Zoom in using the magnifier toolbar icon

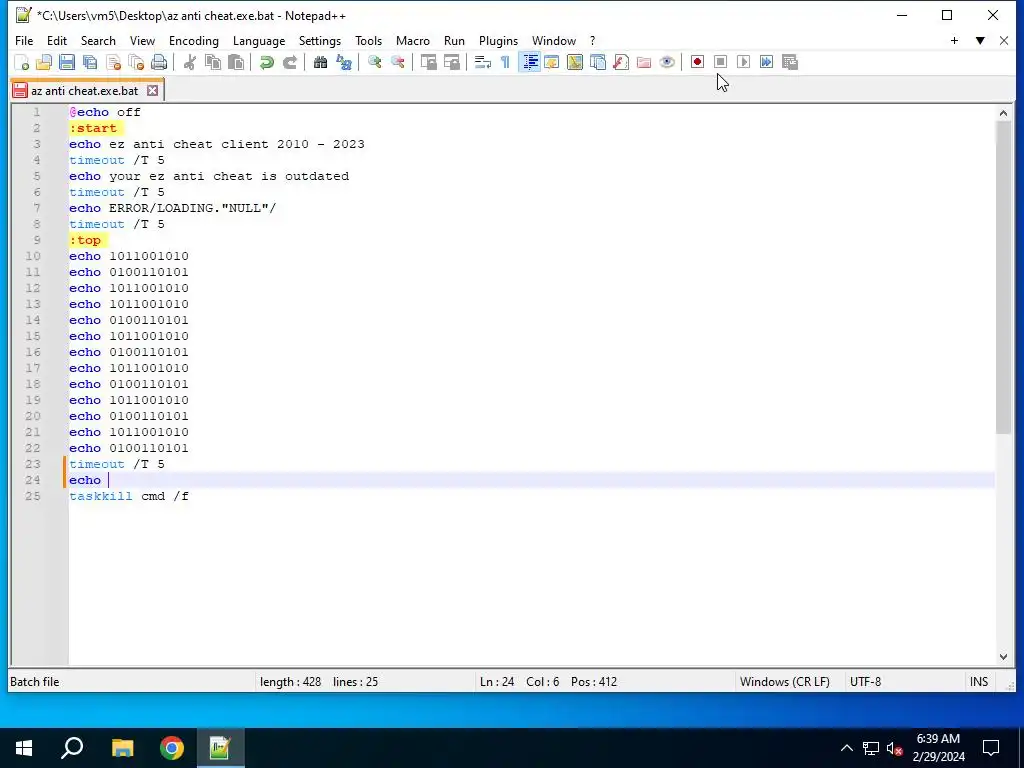click(374, 62)
